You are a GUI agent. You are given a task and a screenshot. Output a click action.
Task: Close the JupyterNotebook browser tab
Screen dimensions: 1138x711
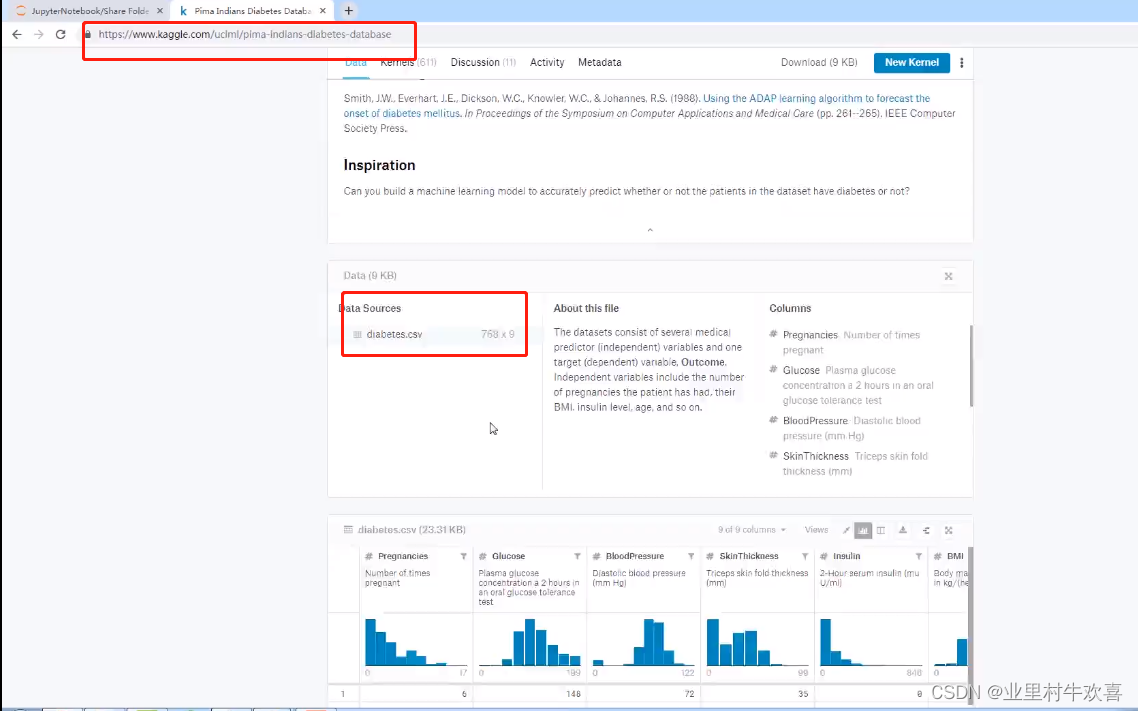click(160, 11)
